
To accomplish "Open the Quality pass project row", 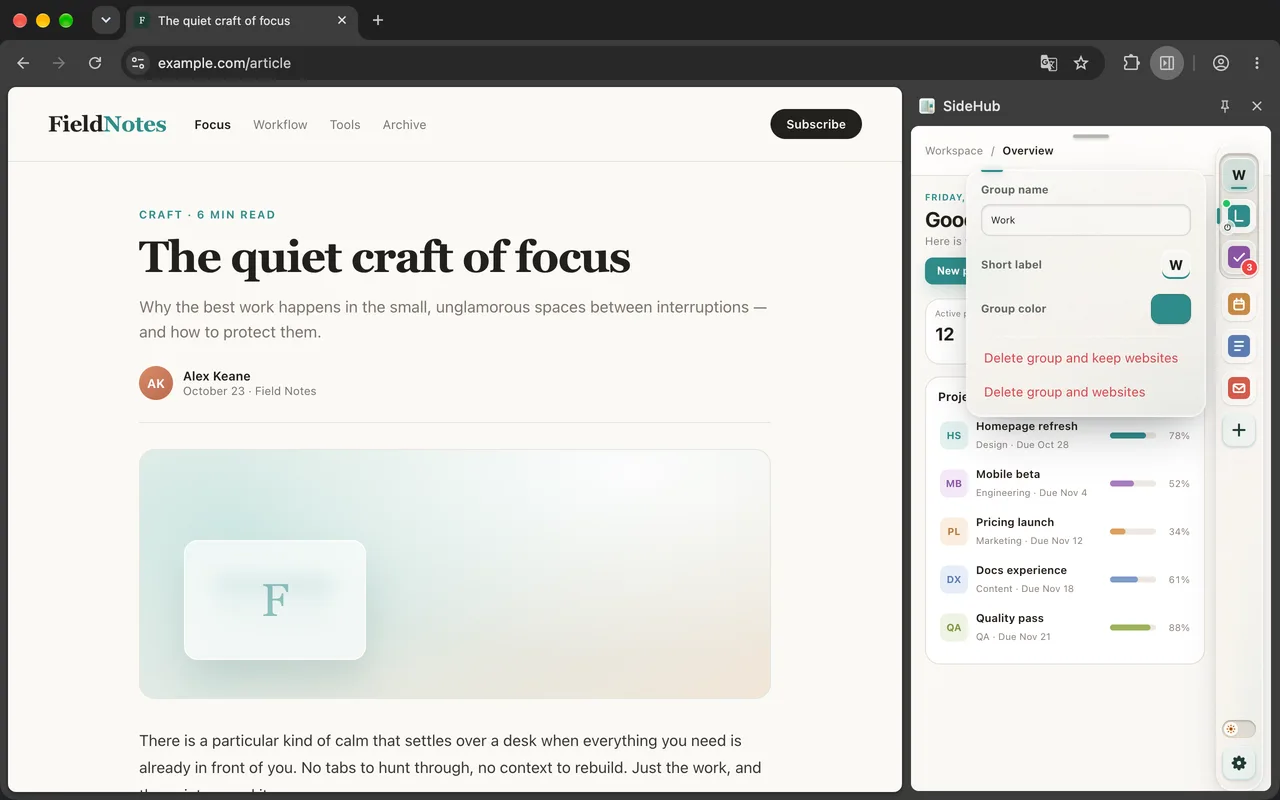I will click(x=1065, y=627).
